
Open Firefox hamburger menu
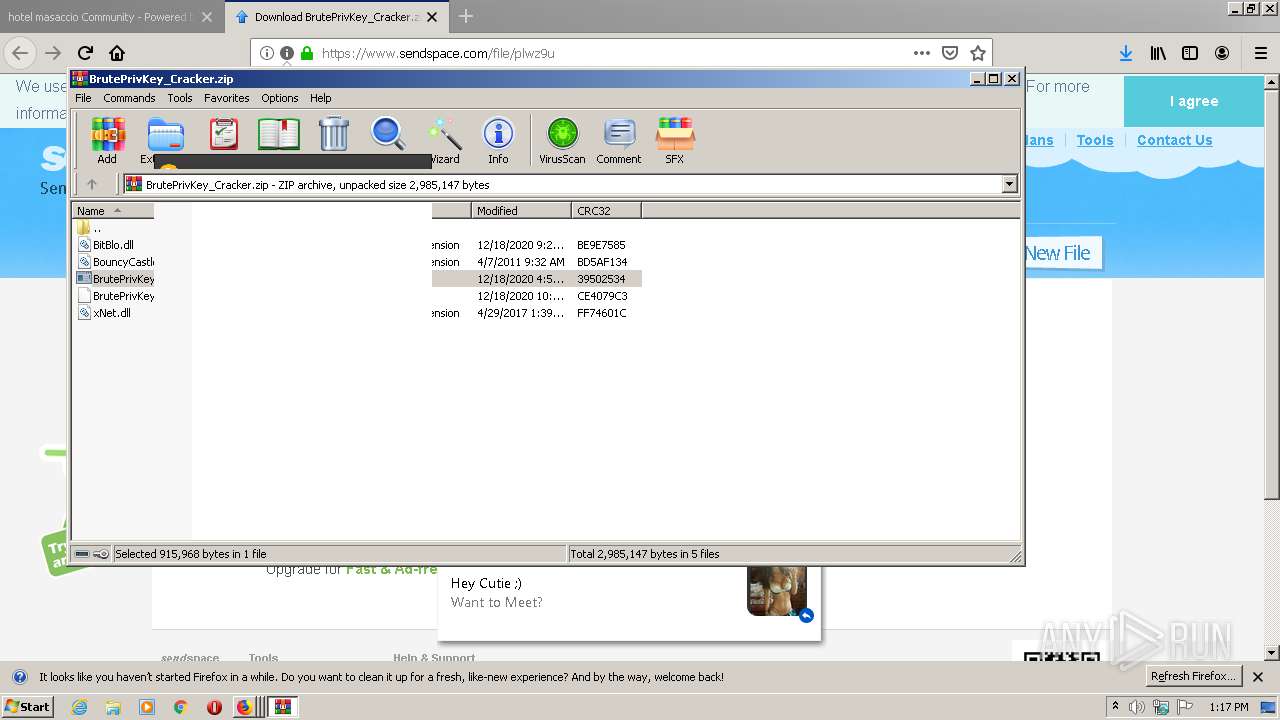point(1261,53)
